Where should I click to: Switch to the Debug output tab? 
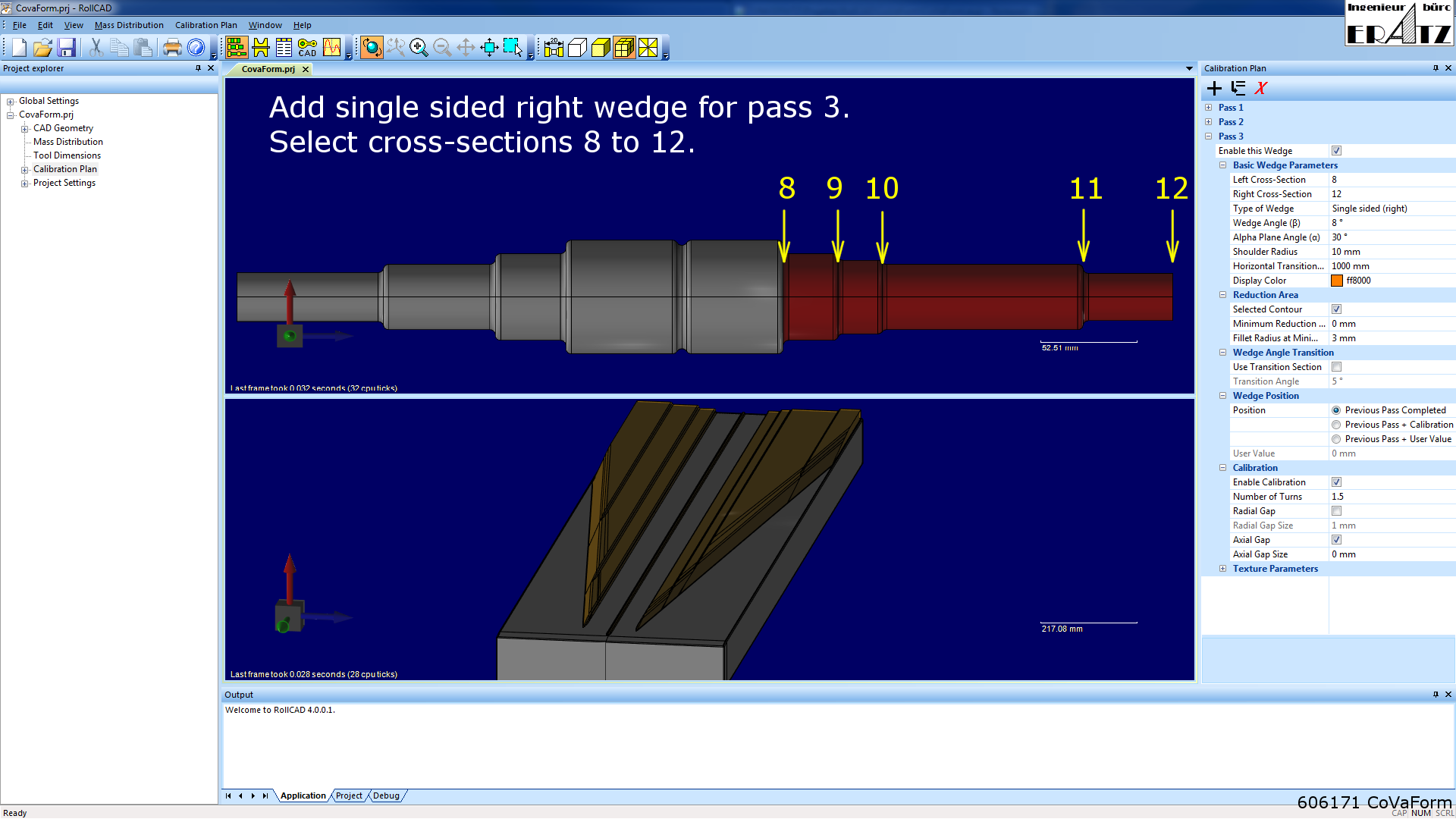pyautogui.click(x=386, y=795)
